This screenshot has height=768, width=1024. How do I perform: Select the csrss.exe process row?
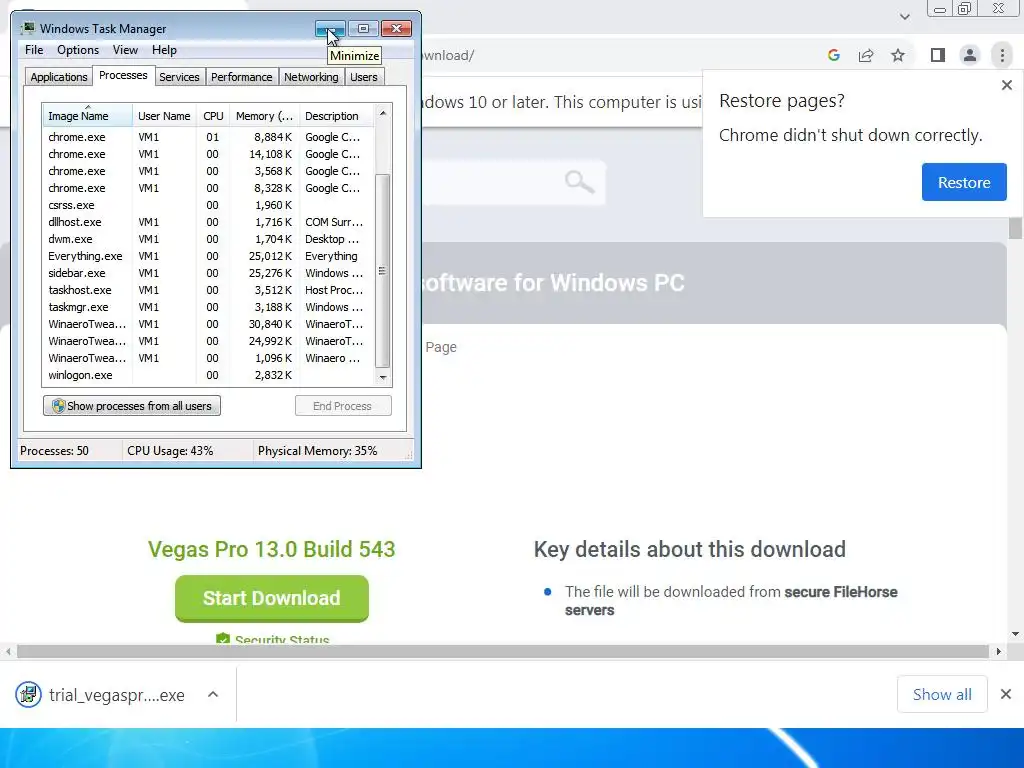click(x=208, y=205)
